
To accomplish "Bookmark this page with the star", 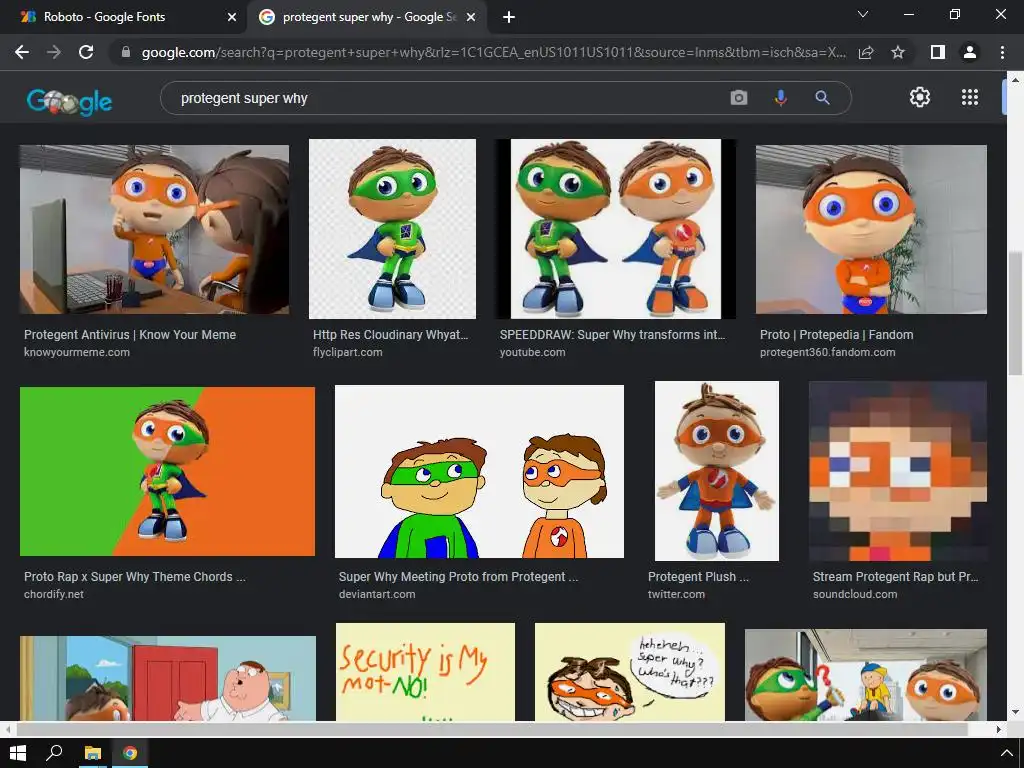I will point(898,52).
